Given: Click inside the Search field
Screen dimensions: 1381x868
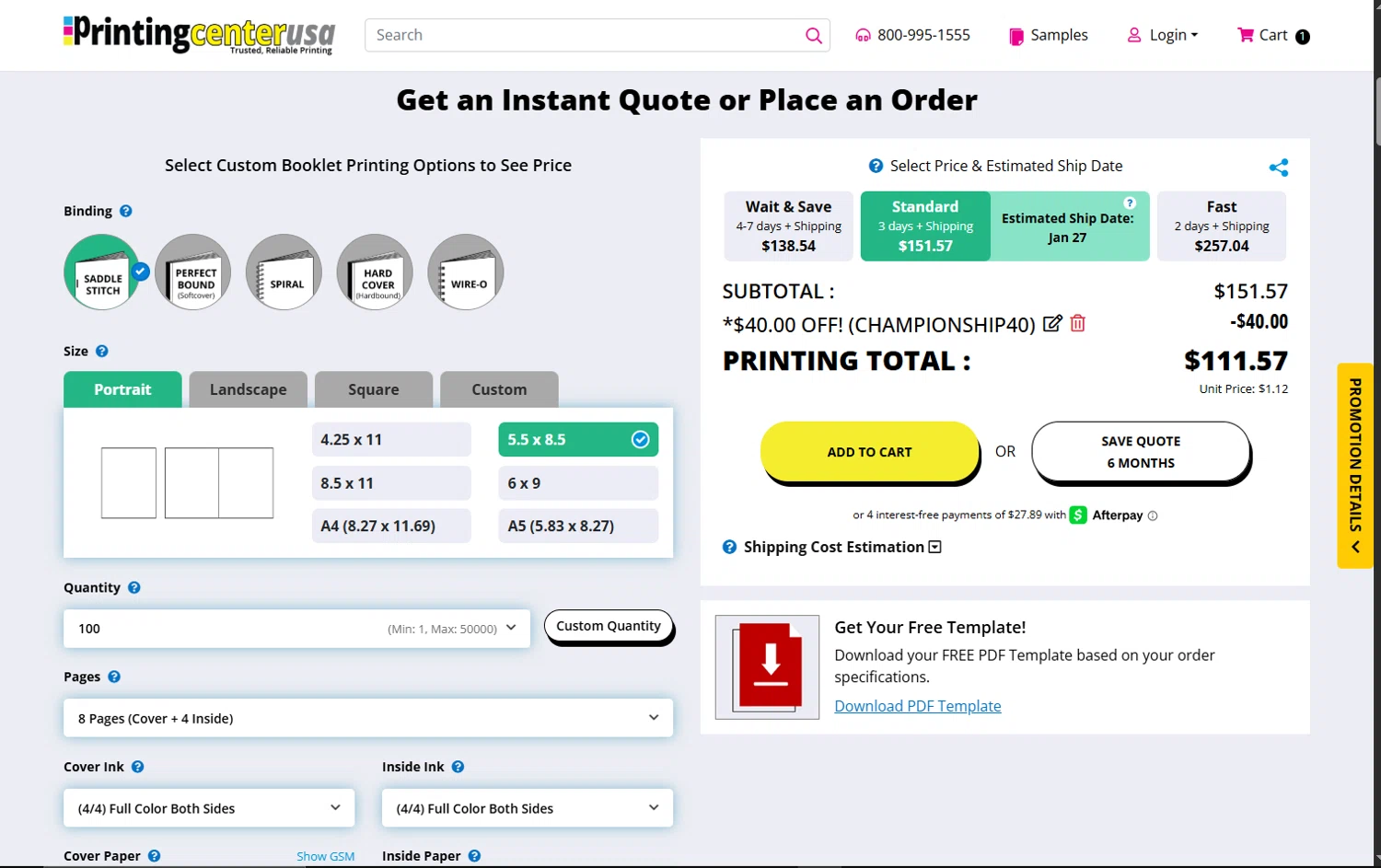Looking at the screenshot, I should (x=585, y=35).
